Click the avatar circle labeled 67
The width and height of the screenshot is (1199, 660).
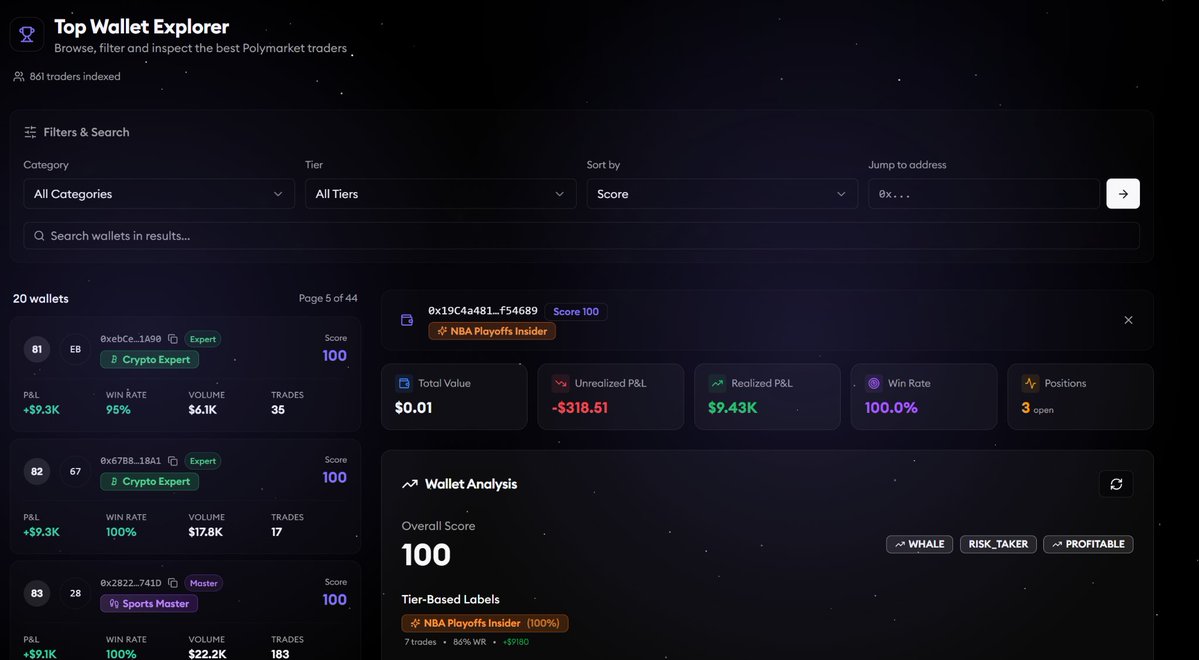[x=75, y=471]
